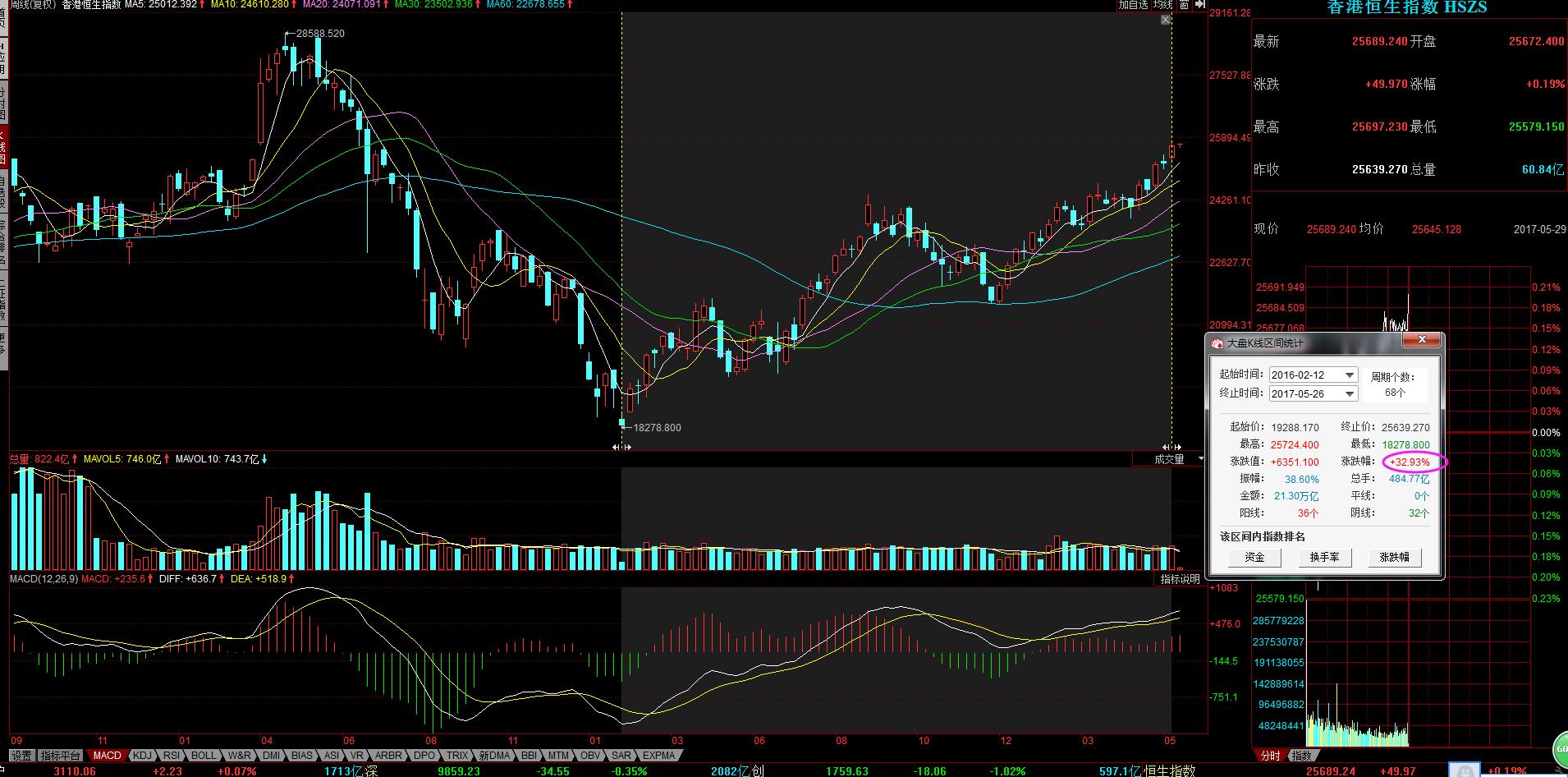Click the 资金 ranking button
The image size is (1568, 777).
point(1254,558)
